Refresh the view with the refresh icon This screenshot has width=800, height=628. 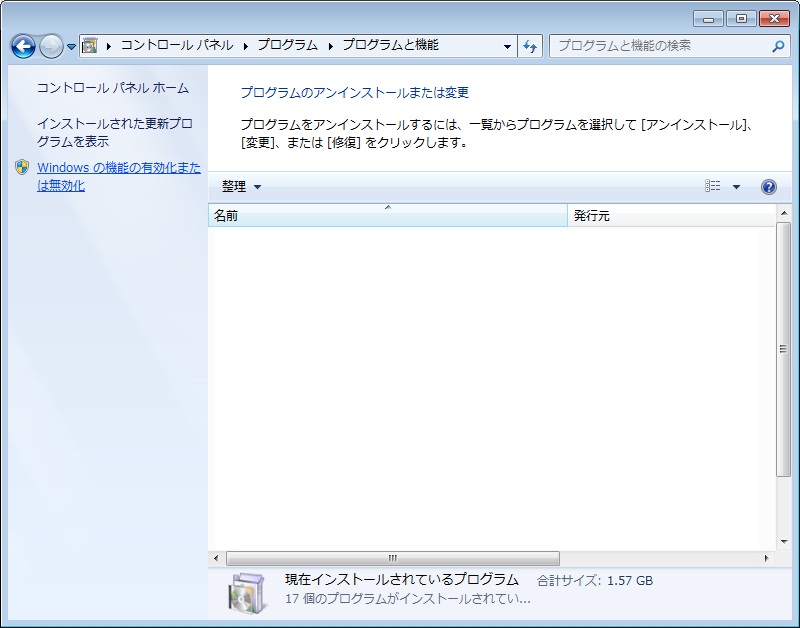(x=530, y=46)
